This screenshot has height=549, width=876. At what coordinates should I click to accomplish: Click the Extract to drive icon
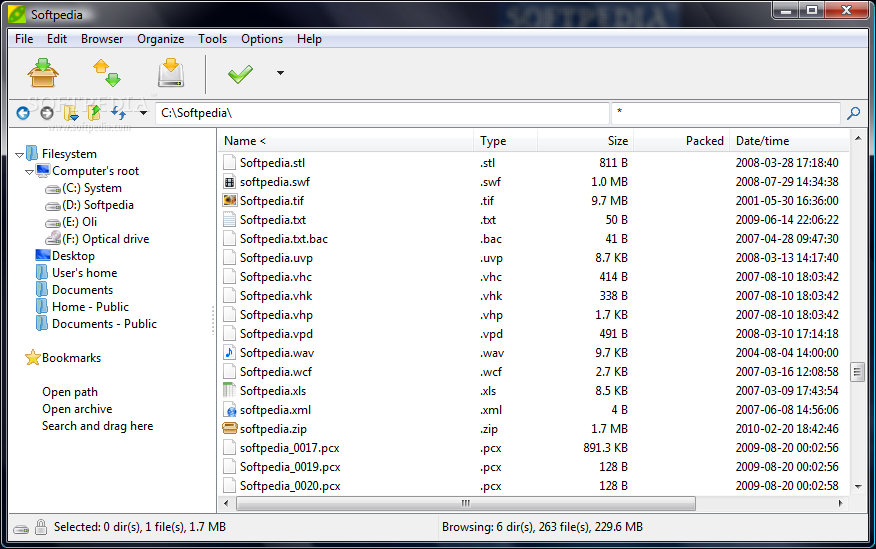point(171,73)
